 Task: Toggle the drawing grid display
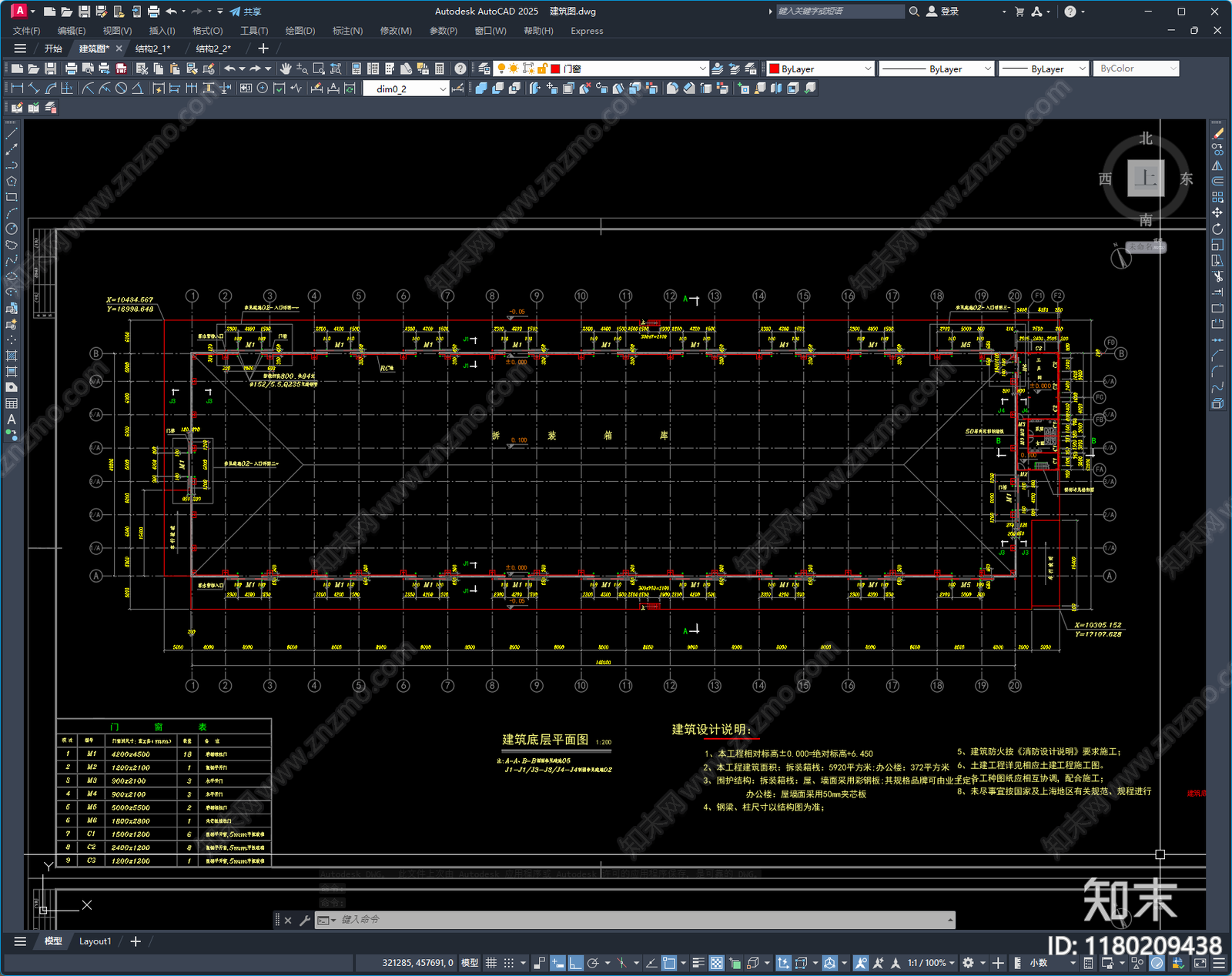pos(490,963)
